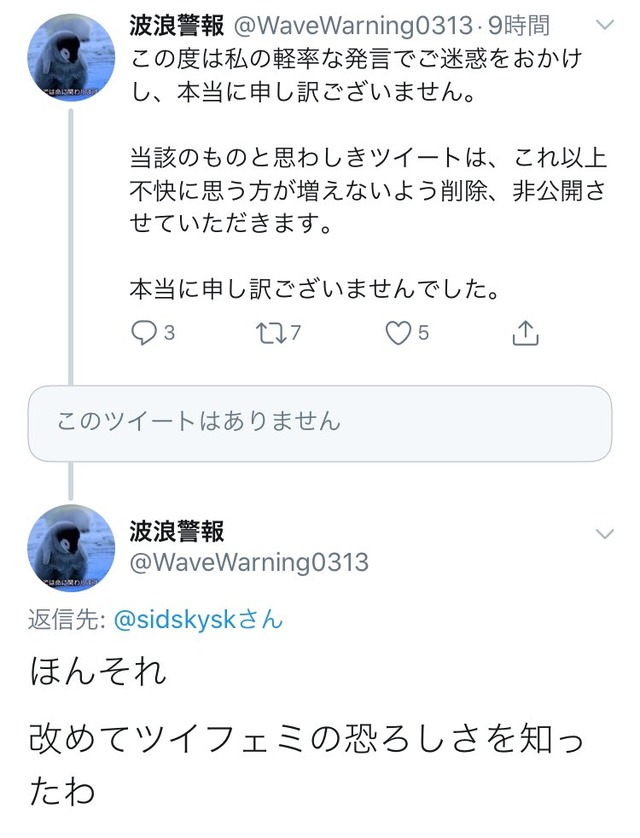Open the reply icon on the apology tweet
This screenshot has width=640, height=838.
click(x=145, y=331)
